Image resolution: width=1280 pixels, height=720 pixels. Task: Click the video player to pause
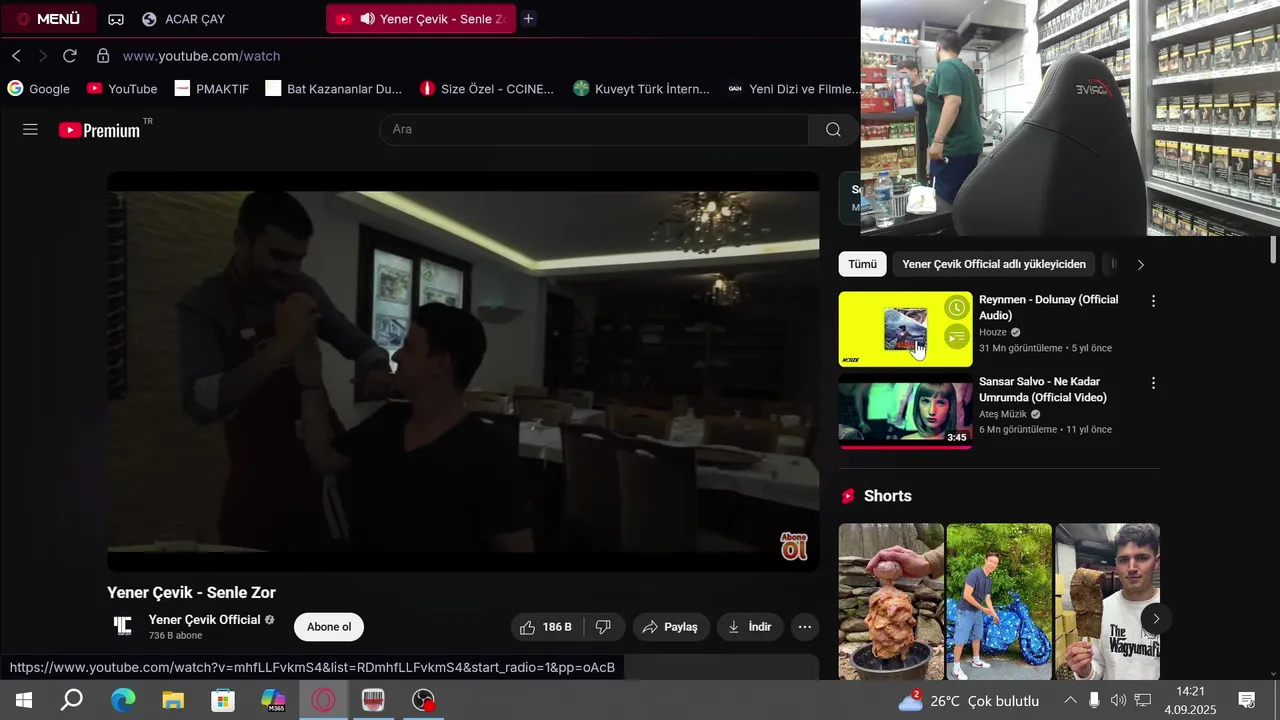tap(463, 371)
